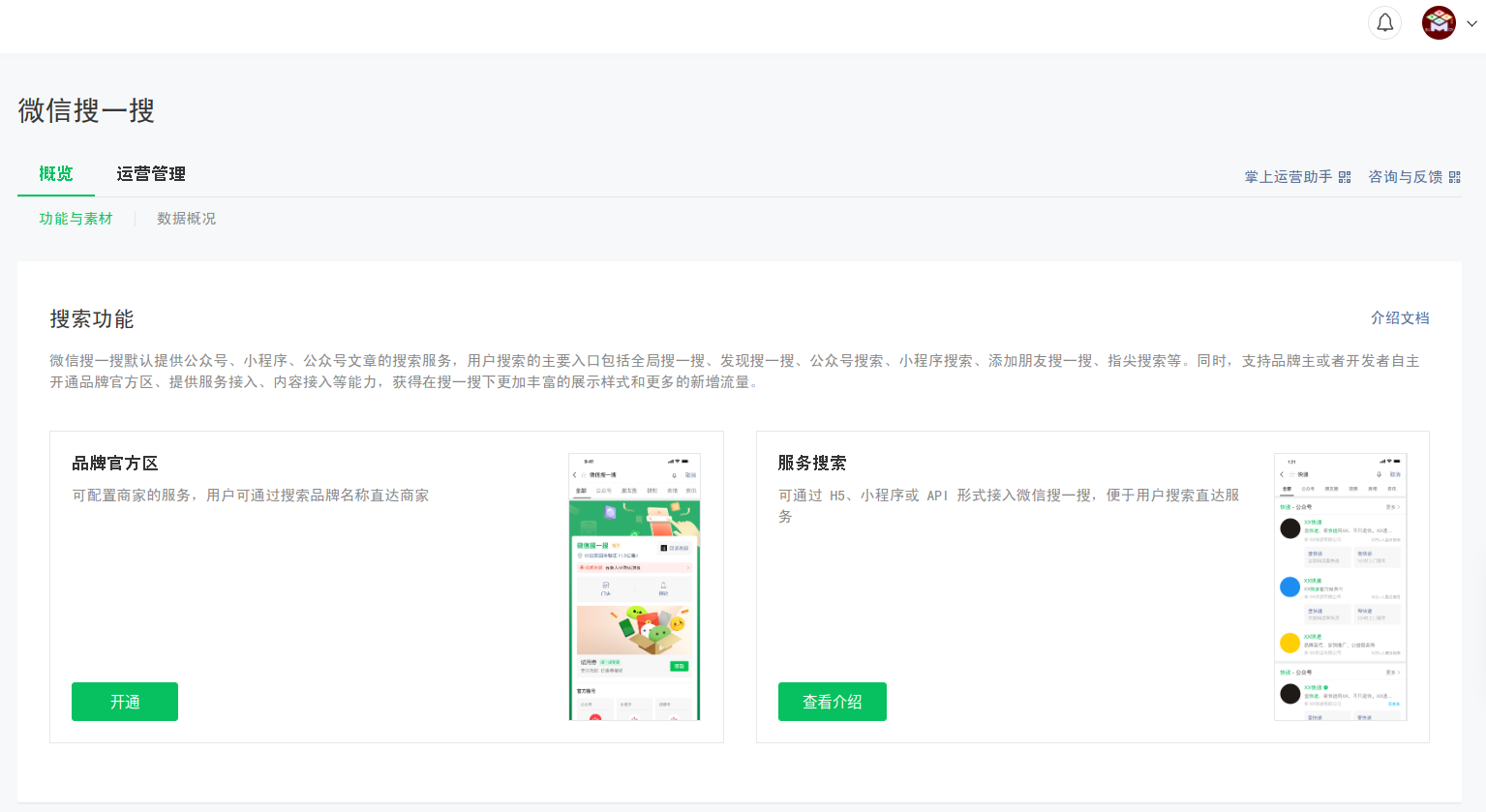Click the user avatar picture
This screenshot has width=1486, height=812.
coord(1439,22)
